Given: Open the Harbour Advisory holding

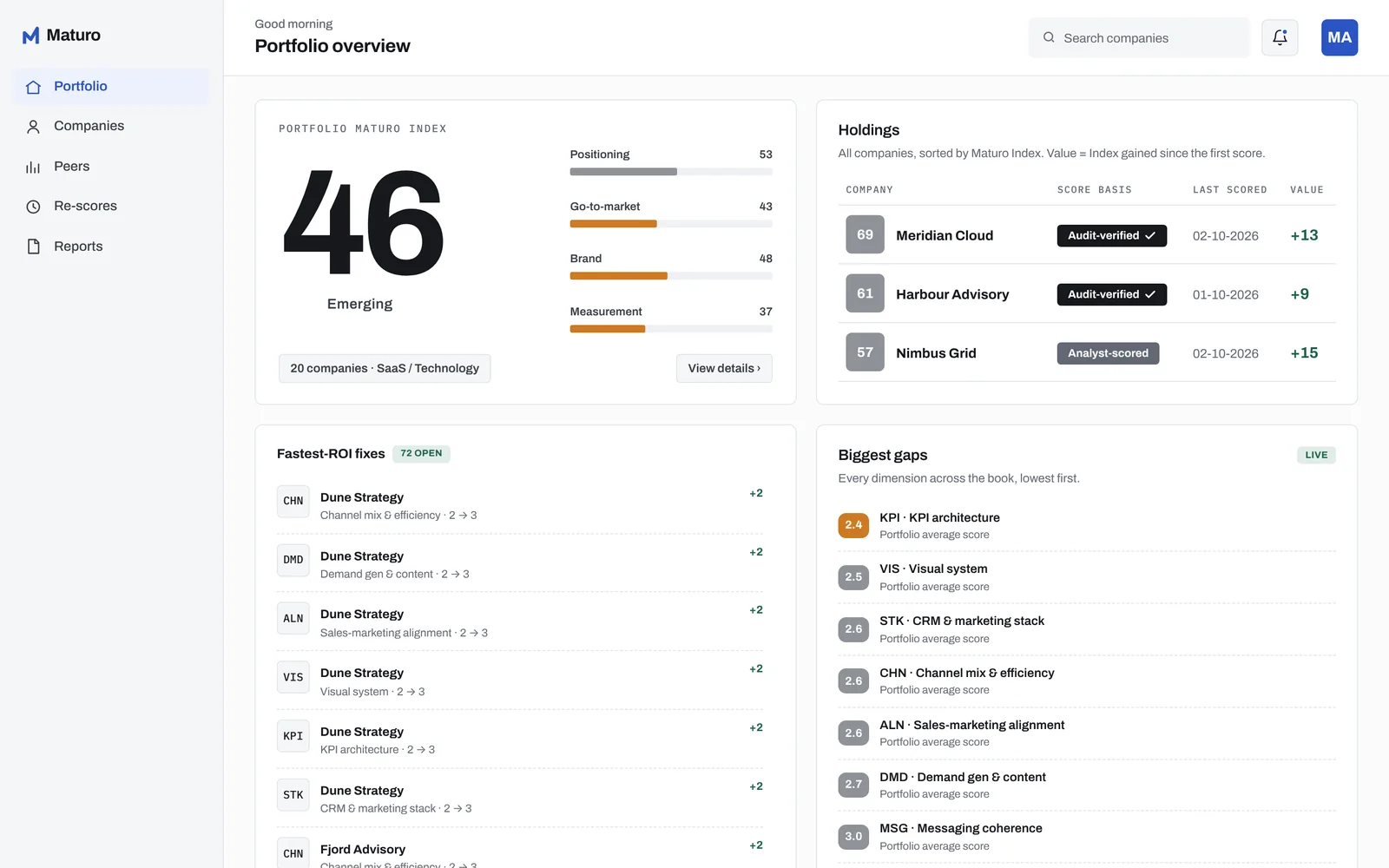Looking at the screenshot, I should pos(1087,294).
